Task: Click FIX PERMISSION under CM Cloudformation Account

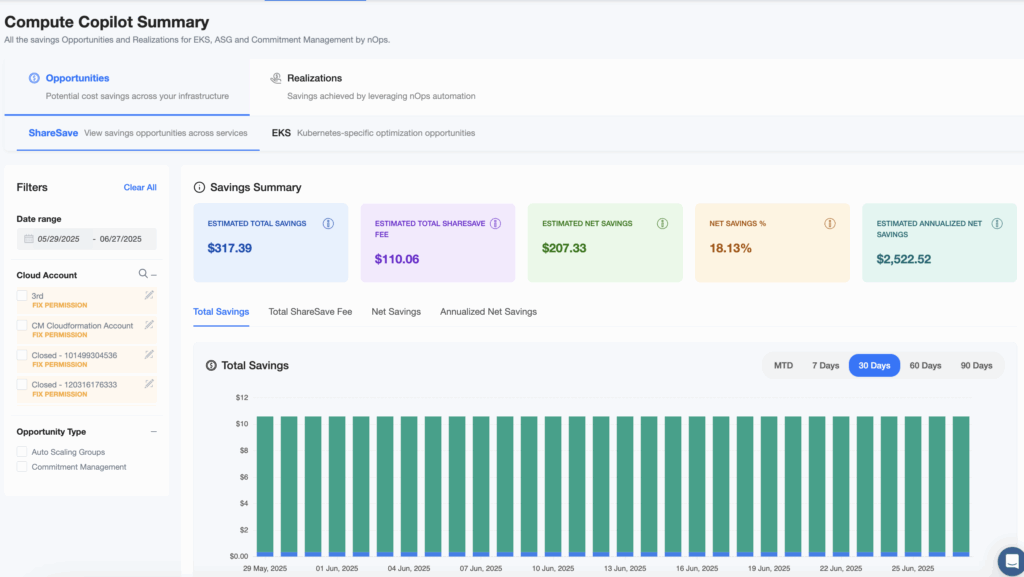Action: click(x=59, y=335)
